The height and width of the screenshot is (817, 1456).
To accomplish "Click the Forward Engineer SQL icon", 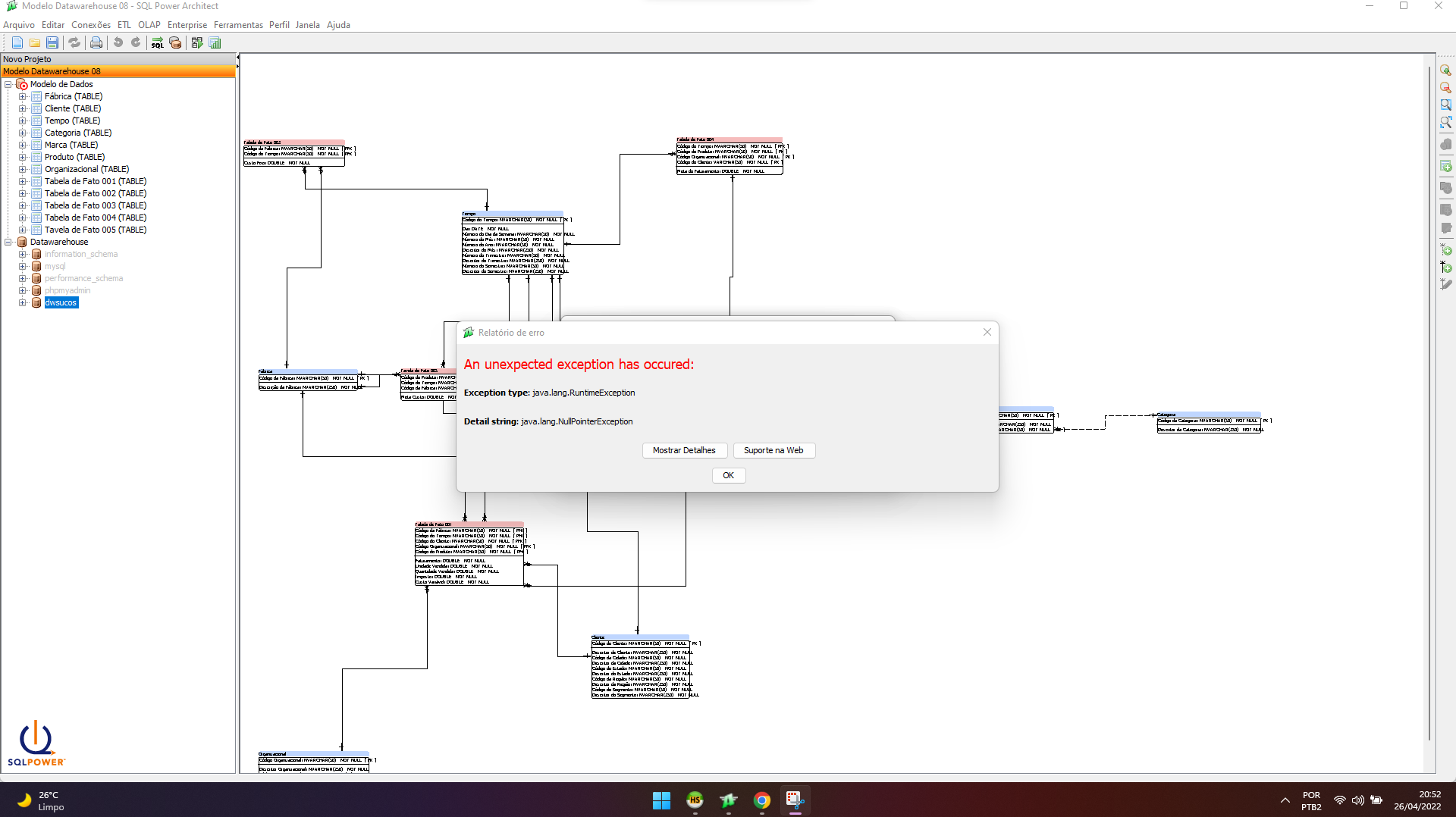I will coord(158,43).
